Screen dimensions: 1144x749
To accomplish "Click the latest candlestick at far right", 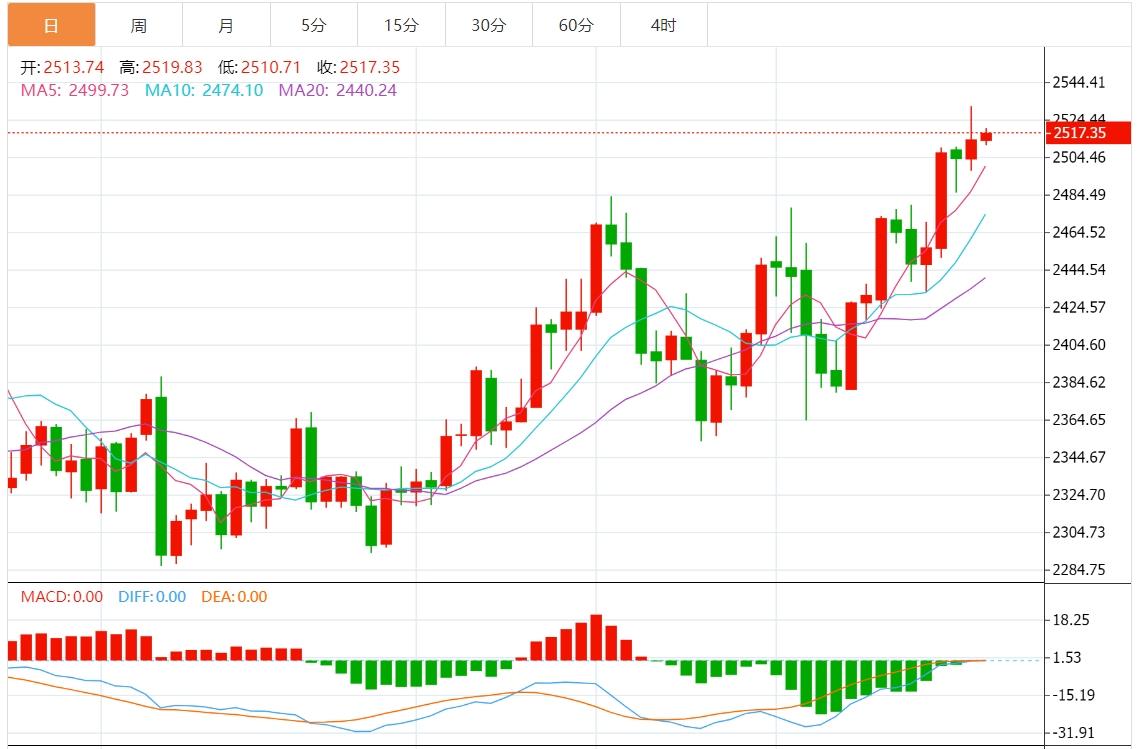I will 986,136.
